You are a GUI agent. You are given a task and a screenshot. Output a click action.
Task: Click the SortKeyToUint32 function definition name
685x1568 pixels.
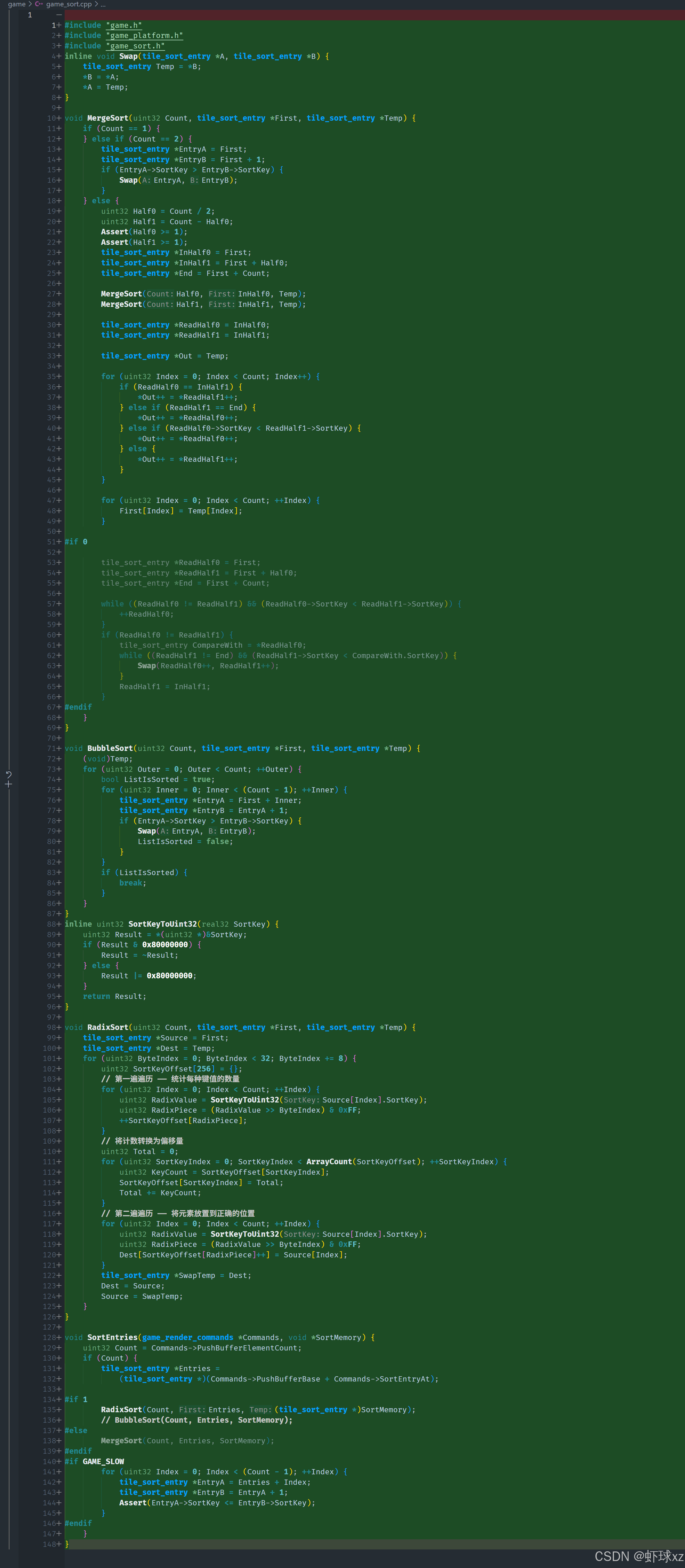point(162,924)
